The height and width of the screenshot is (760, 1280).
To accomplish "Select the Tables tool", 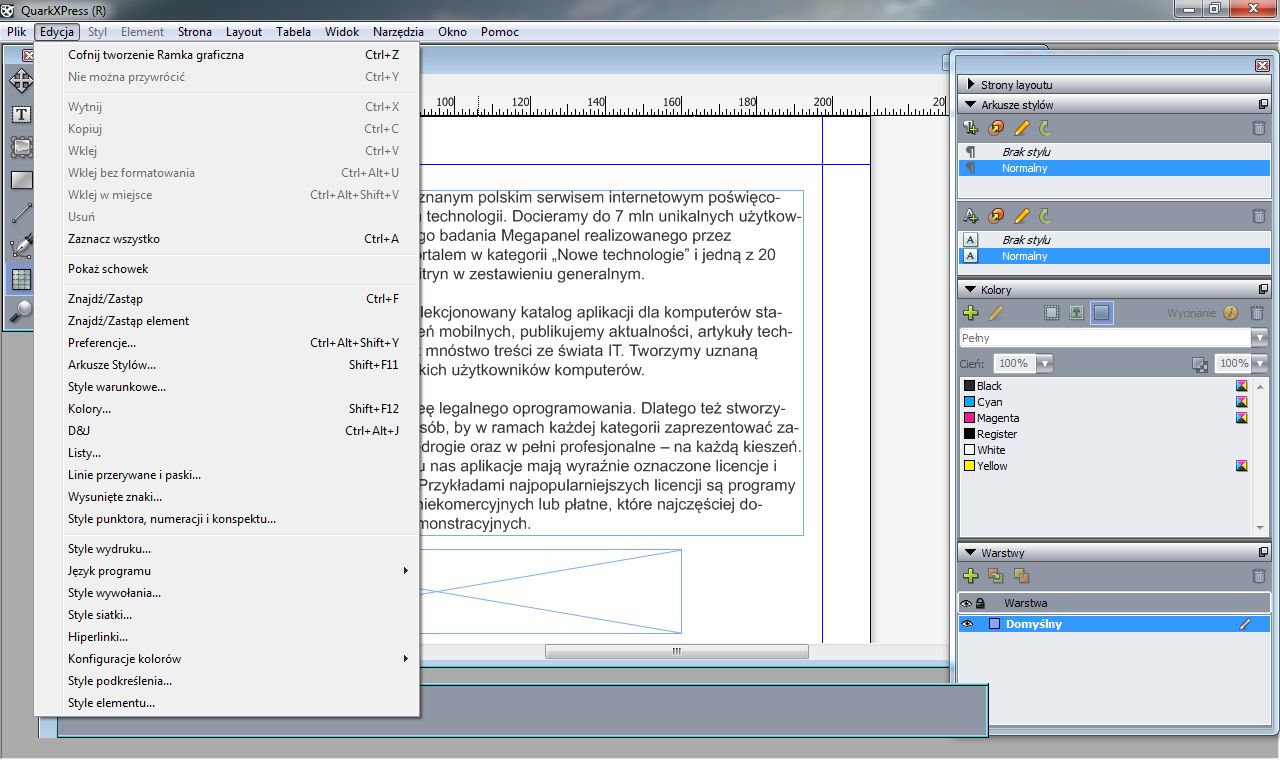I will click(x=21, y=279).
